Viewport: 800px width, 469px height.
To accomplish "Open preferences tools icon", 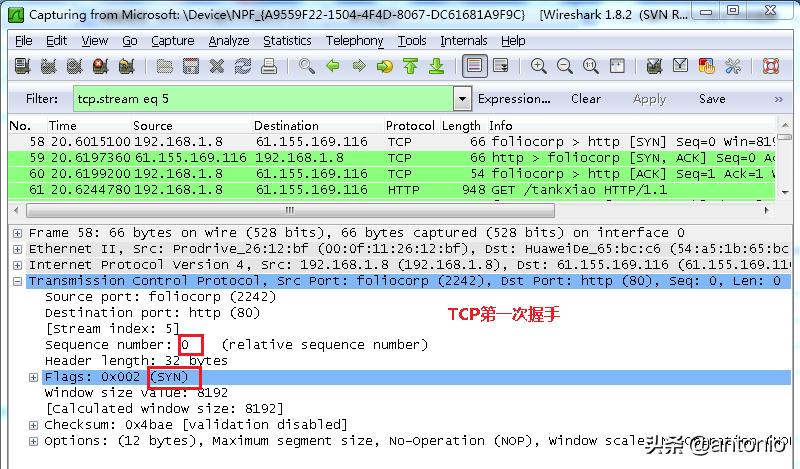I will [x=733, y=66].
